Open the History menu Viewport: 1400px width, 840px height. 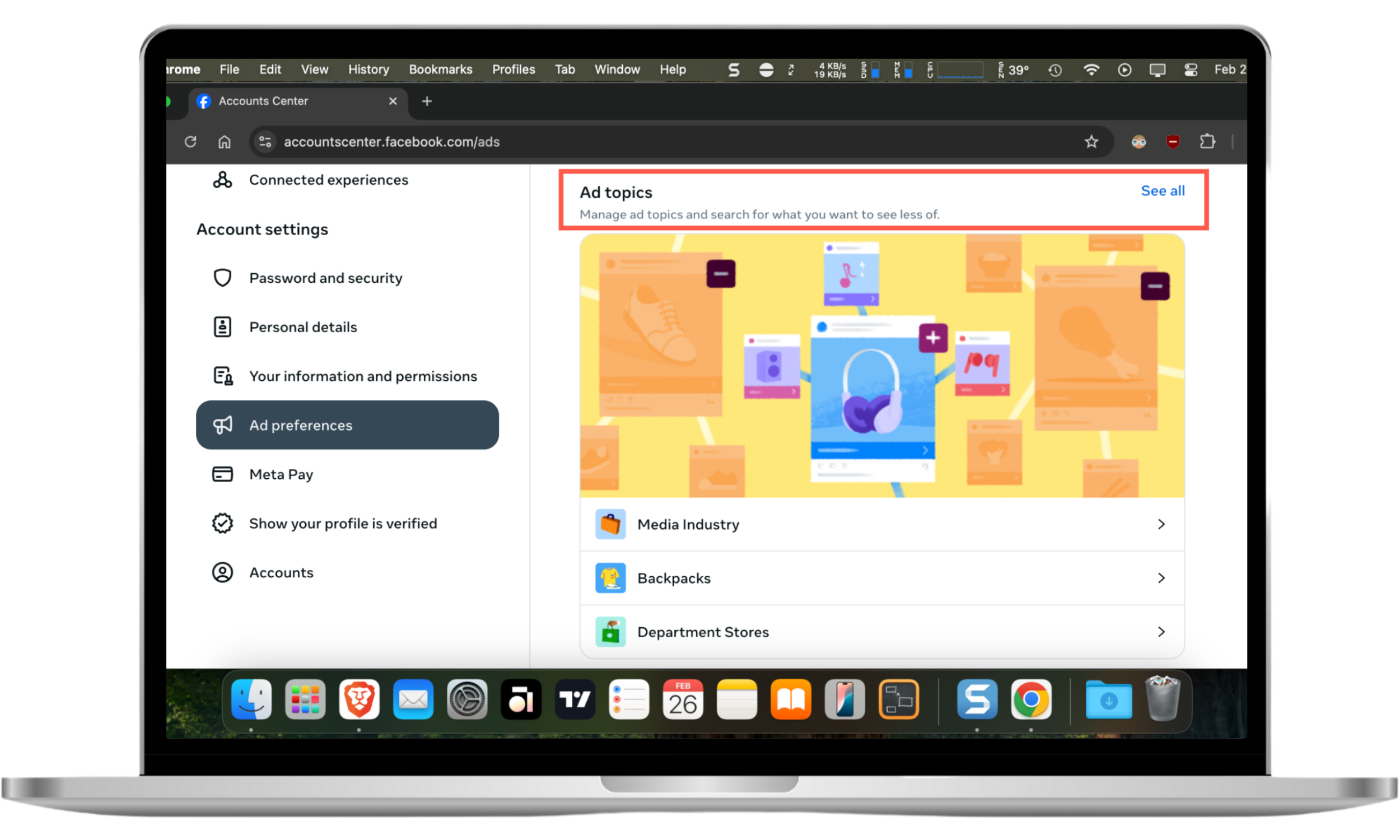368,69
